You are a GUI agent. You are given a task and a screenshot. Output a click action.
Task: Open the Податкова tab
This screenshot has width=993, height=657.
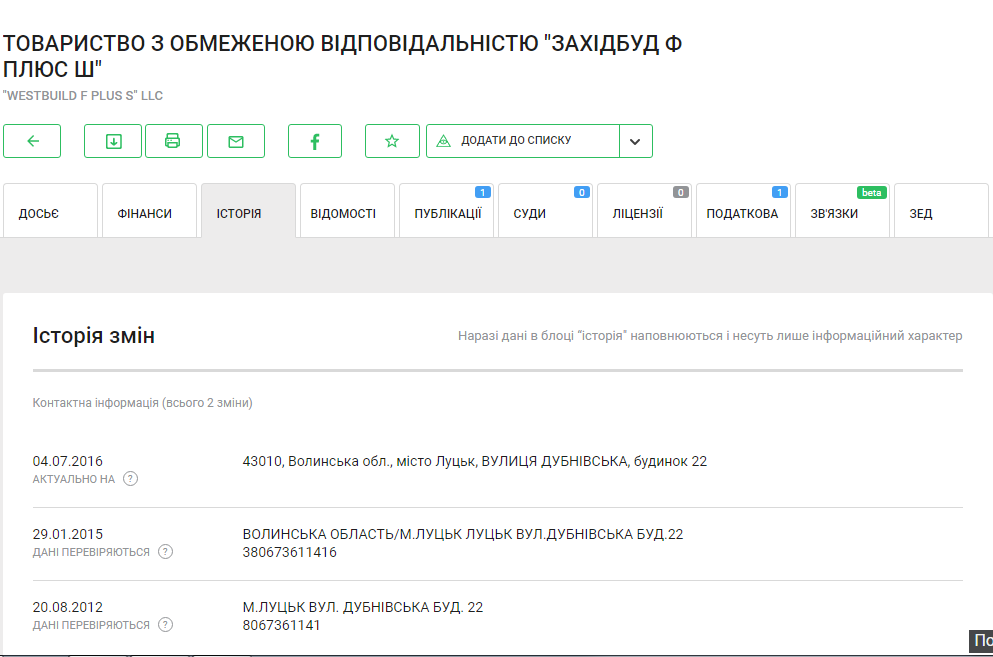pyautogui.click(x=742, y=213)
